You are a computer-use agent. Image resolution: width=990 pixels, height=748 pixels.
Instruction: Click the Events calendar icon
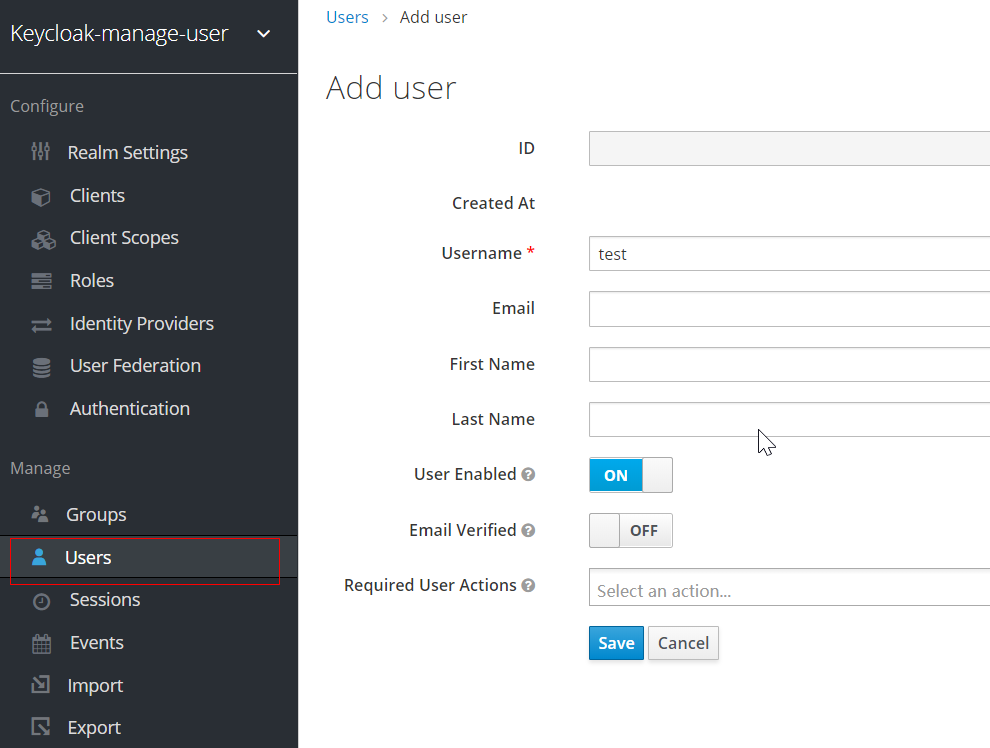(42, 643)
